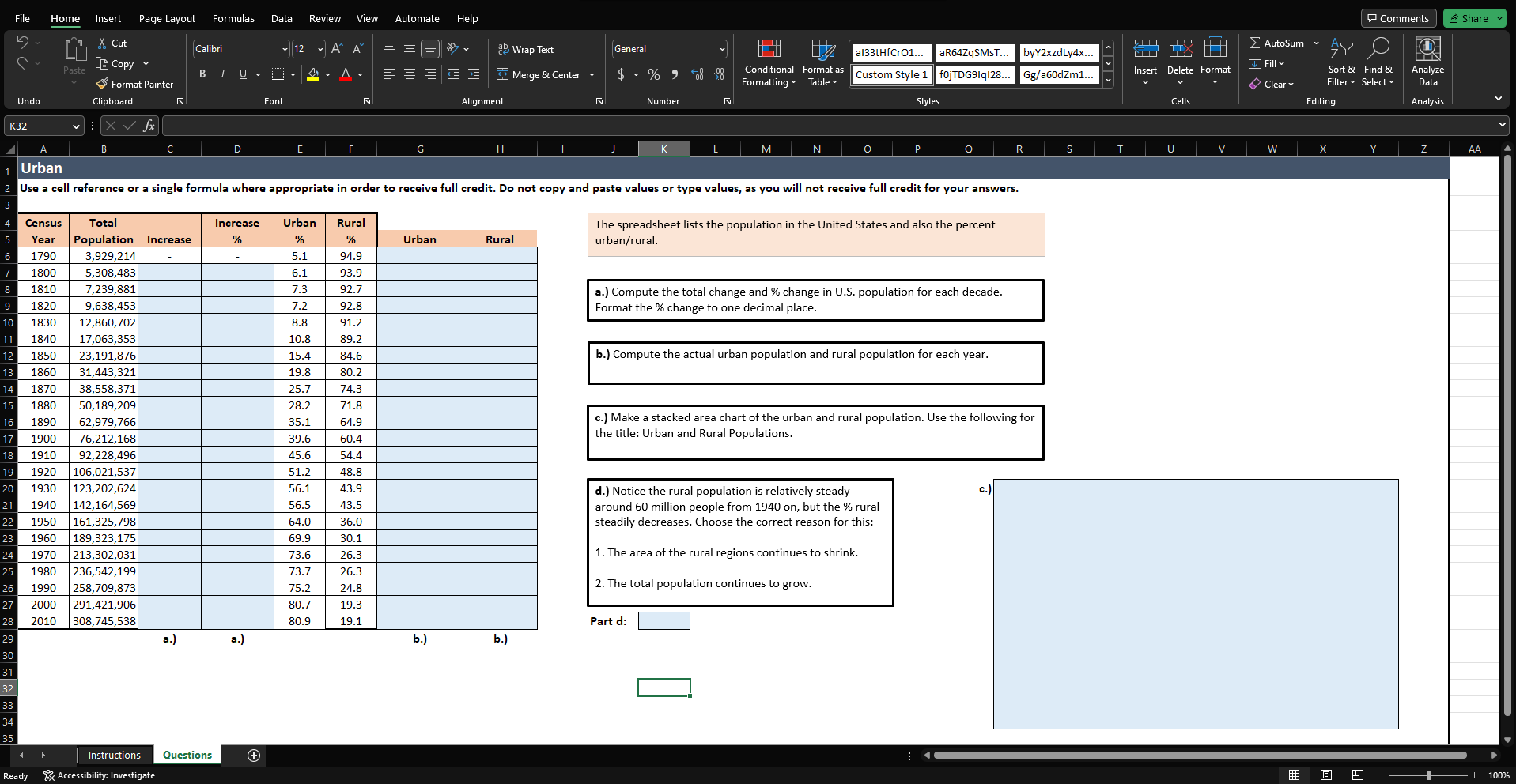Click the Increase Font Size icon
This screenshot has height=784, width=1516.
pyautogui.click(x=337, y=49)
